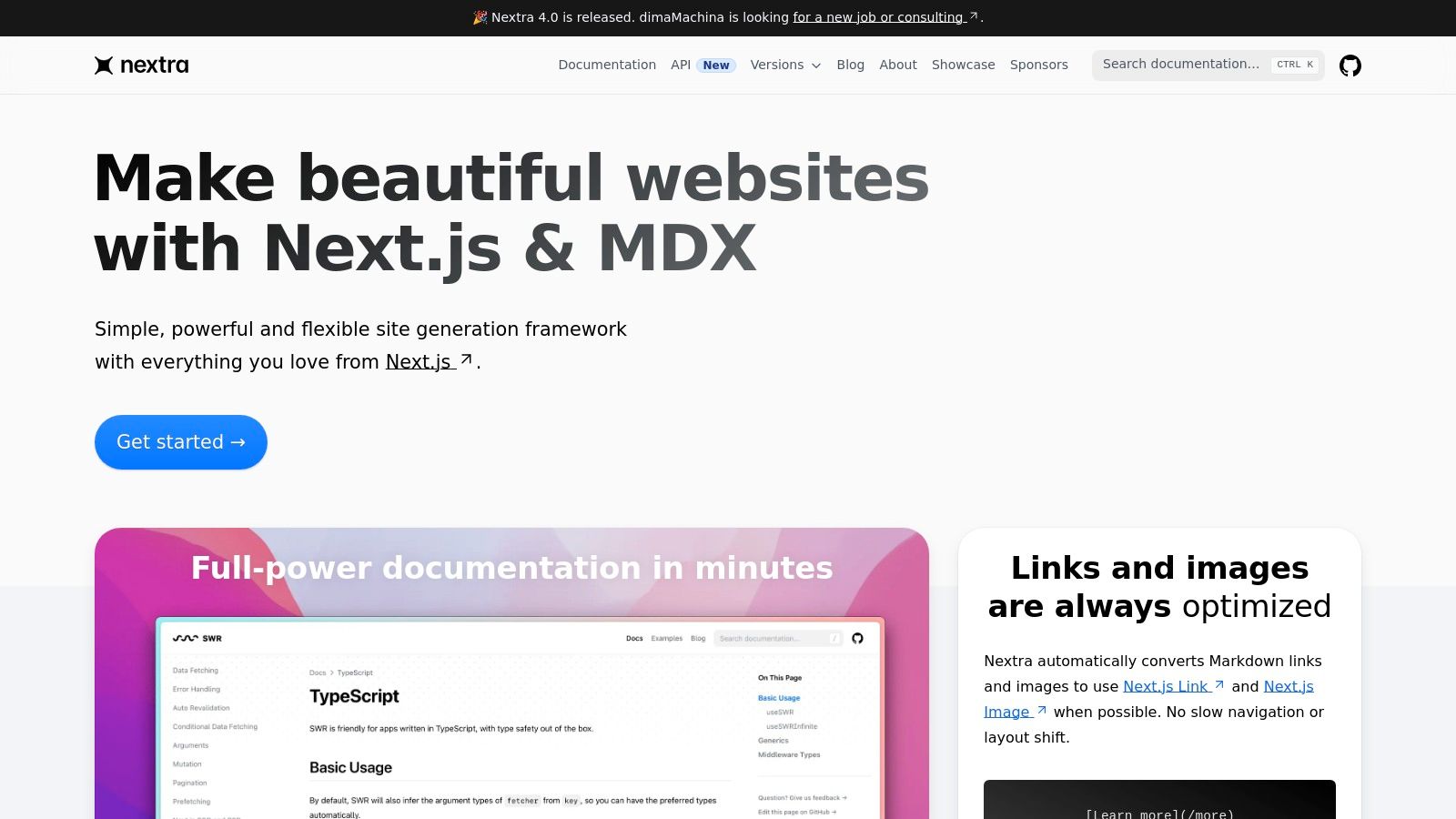Focus the Search documentation field
Image resolution: width=1456 pixels, height=819 pixels.
(1208, 65)
